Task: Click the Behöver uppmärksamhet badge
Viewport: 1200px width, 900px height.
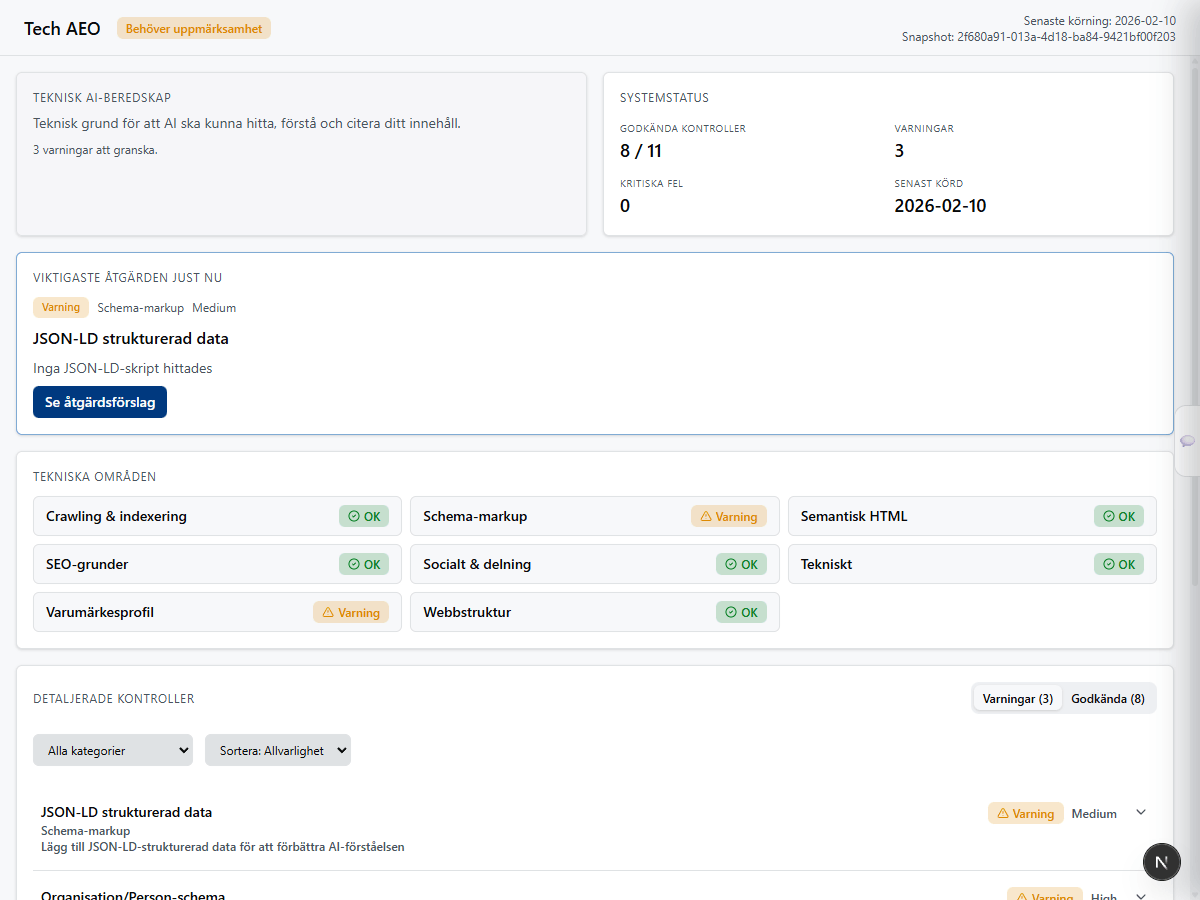Action: click(193, 28)
